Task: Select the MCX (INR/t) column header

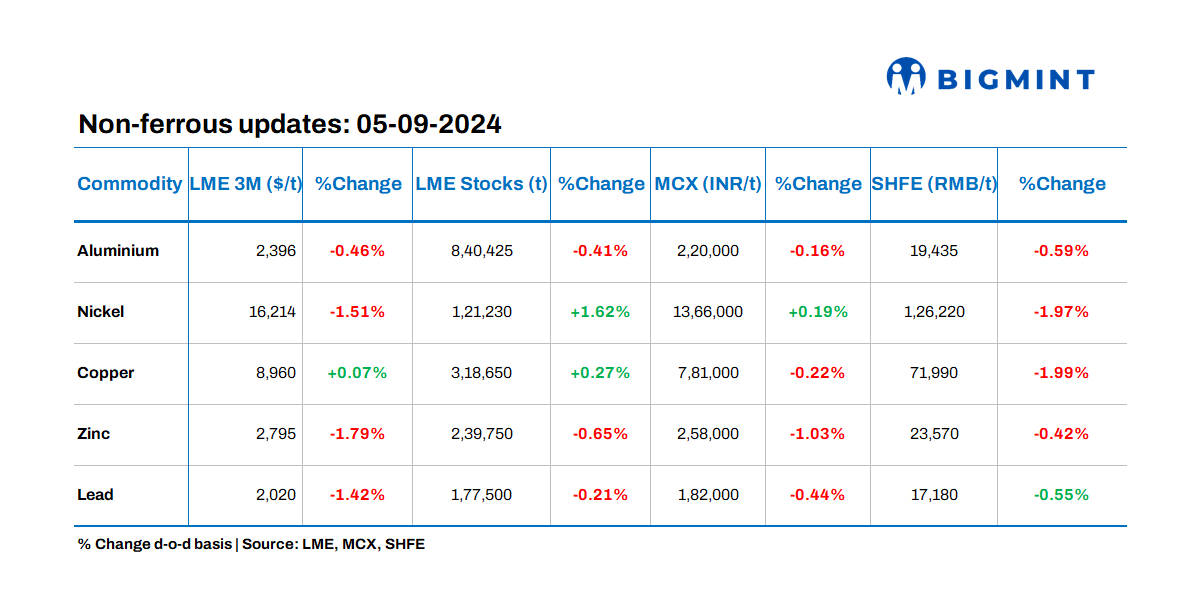Action: click(x=708, y=184)
